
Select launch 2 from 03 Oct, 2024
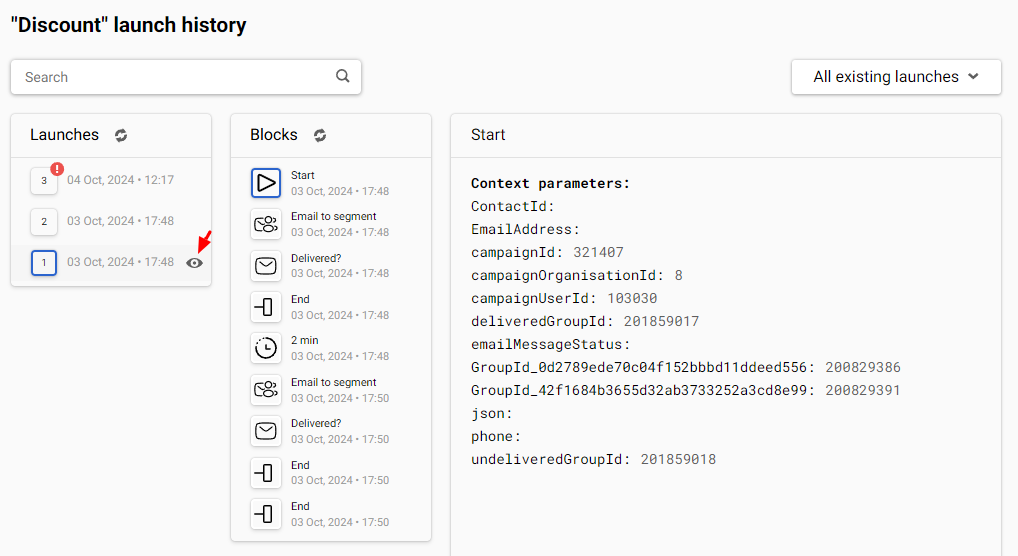[x=111, y=221]
